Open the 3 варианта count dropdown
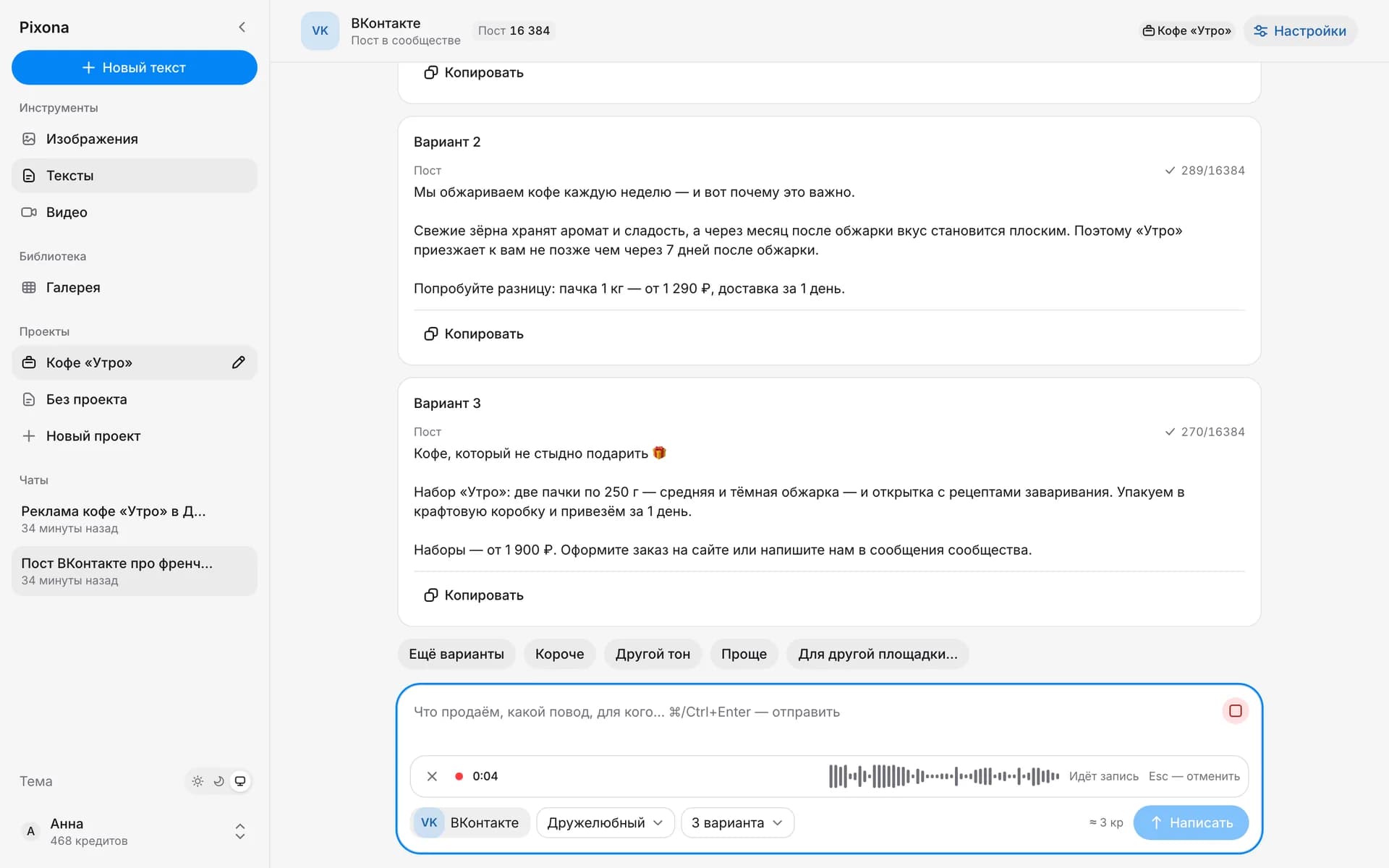The width and height of the screenshot is (1389, 868). pyautogui.click(x=737, y=822)
